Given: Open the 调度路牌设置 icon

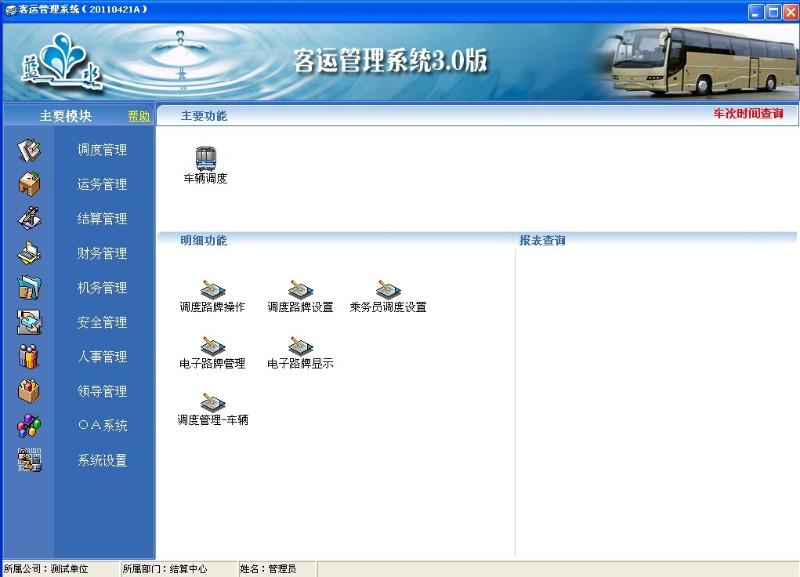Looking at the screenshot, I should tap(301, 290).
